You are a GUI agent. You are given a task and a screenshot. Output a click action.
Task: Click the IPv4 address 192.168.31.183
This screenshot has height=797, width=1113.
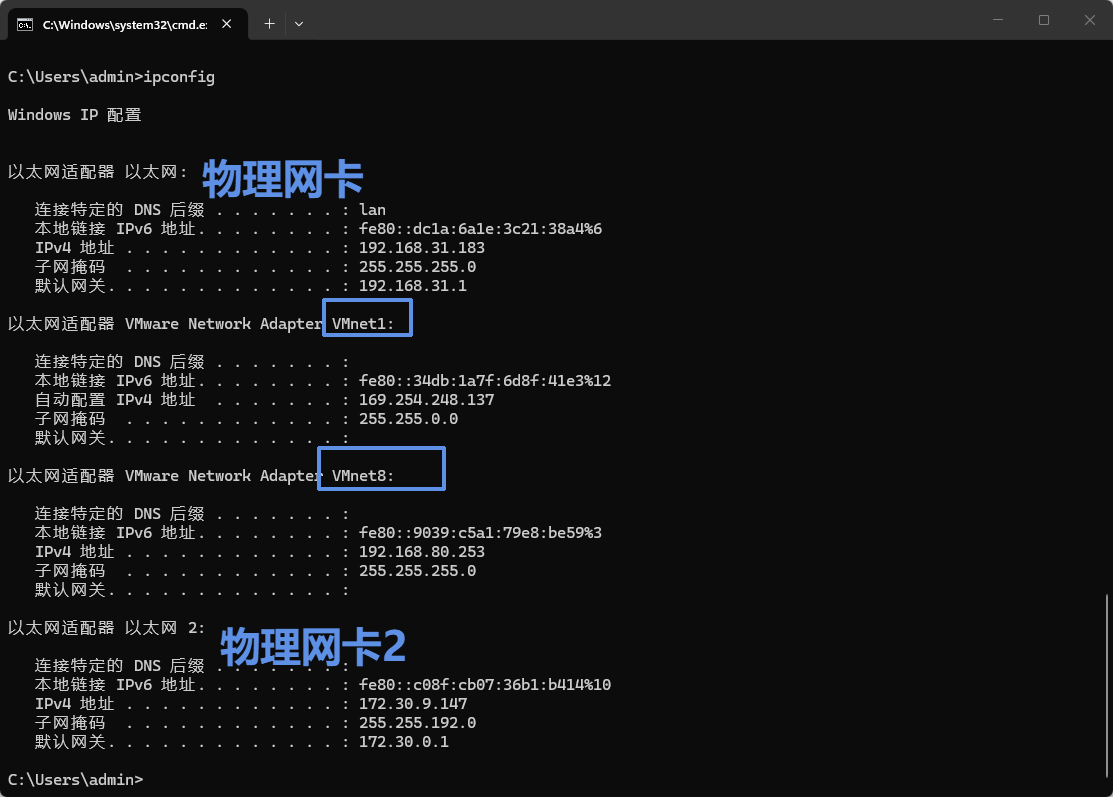point(421,248)
